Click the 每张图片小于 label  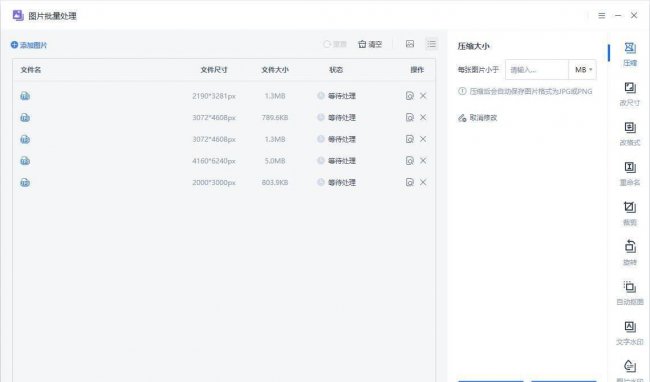(478, 70)
